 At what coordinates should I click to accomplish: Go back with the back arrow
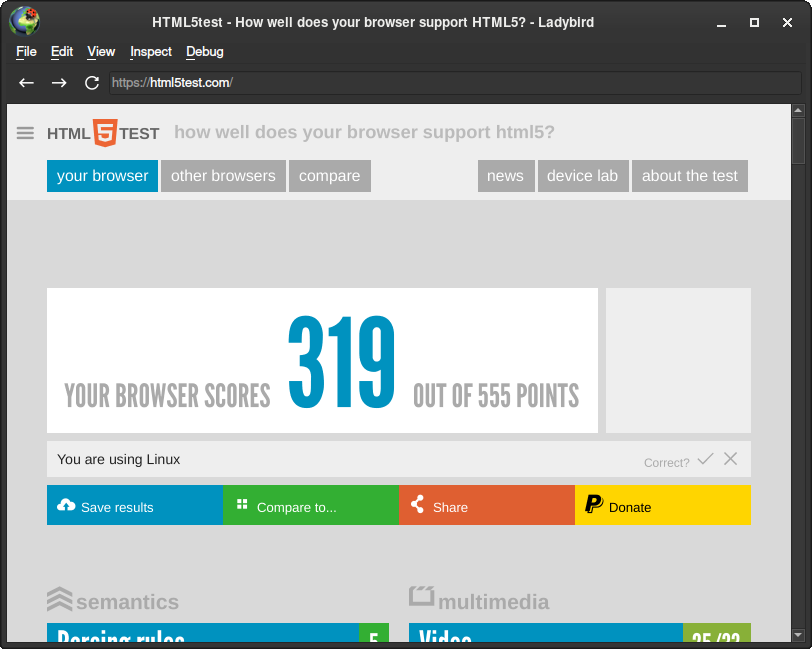point(26,82)
